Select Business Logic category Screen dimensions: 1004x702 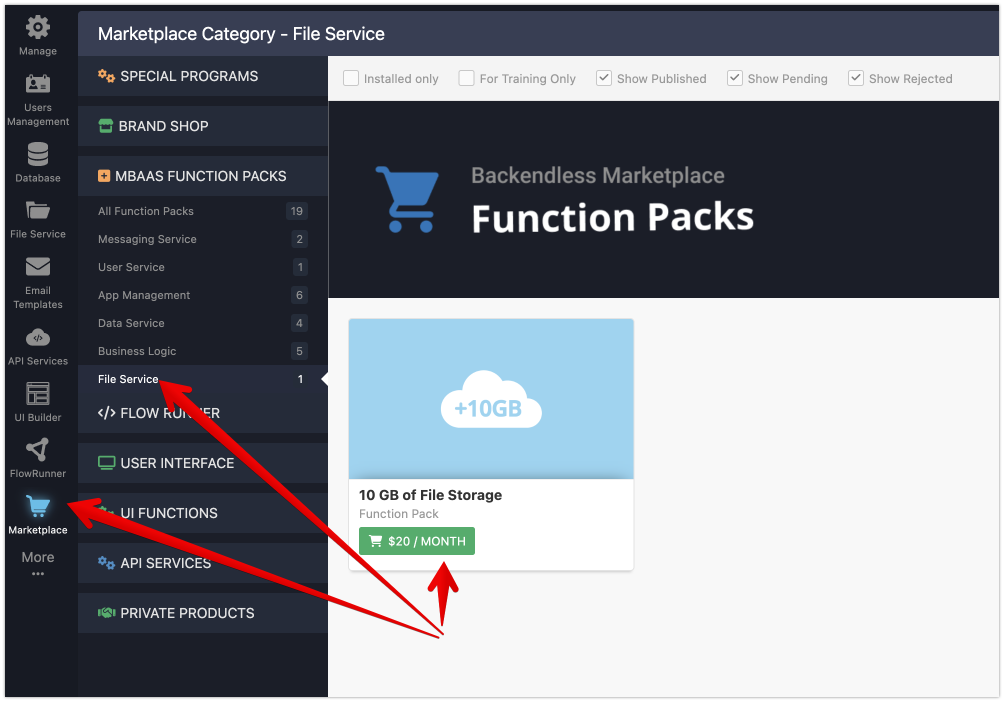pos(203,351)
